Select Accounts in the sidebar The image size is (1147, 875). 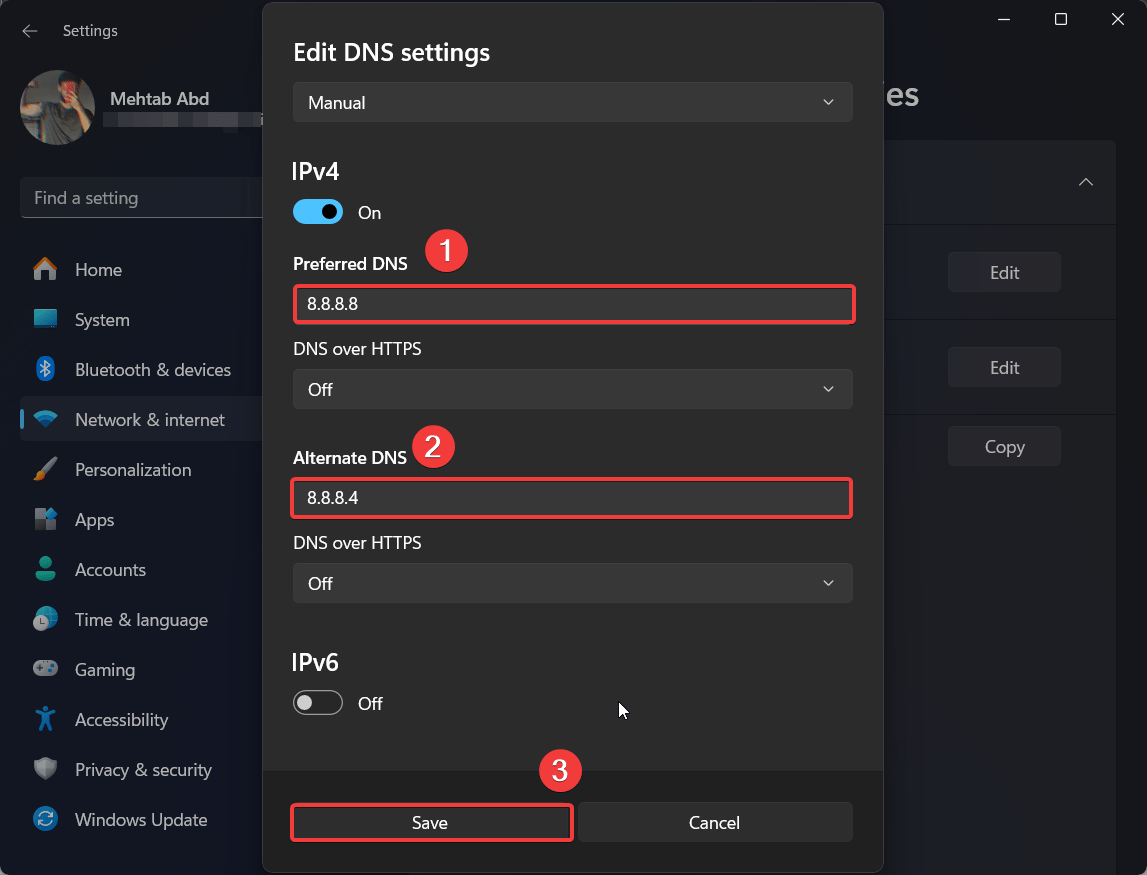tap(110, 569)
